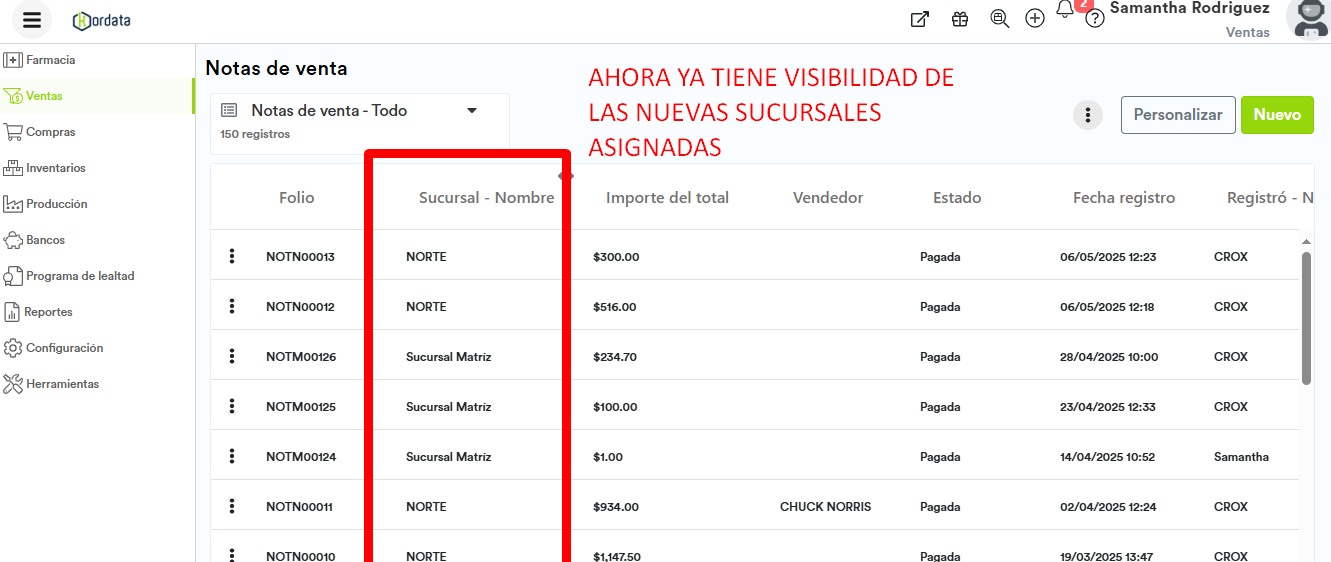Image resolution: width=1331 pixels, height=562 pixels.
Task: Click the vertical table scrollbar
Action: [1306, 316]
